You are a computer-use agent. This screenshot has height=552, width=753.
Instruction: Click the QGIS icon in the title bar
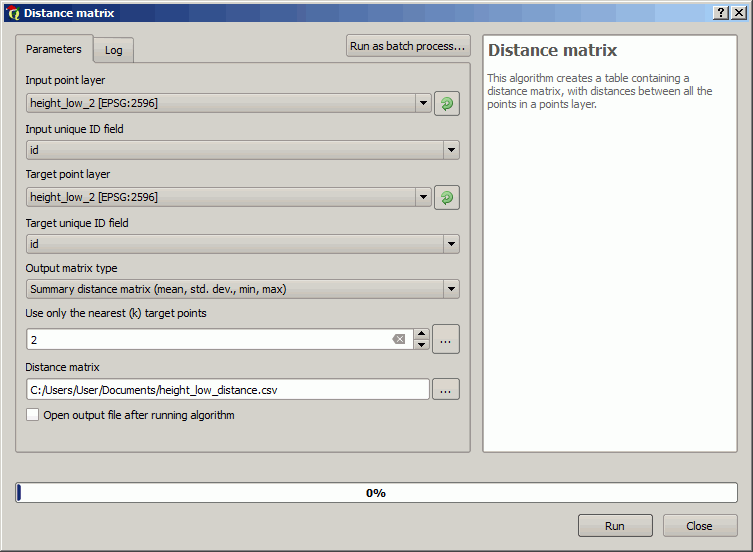coord(13,13)
